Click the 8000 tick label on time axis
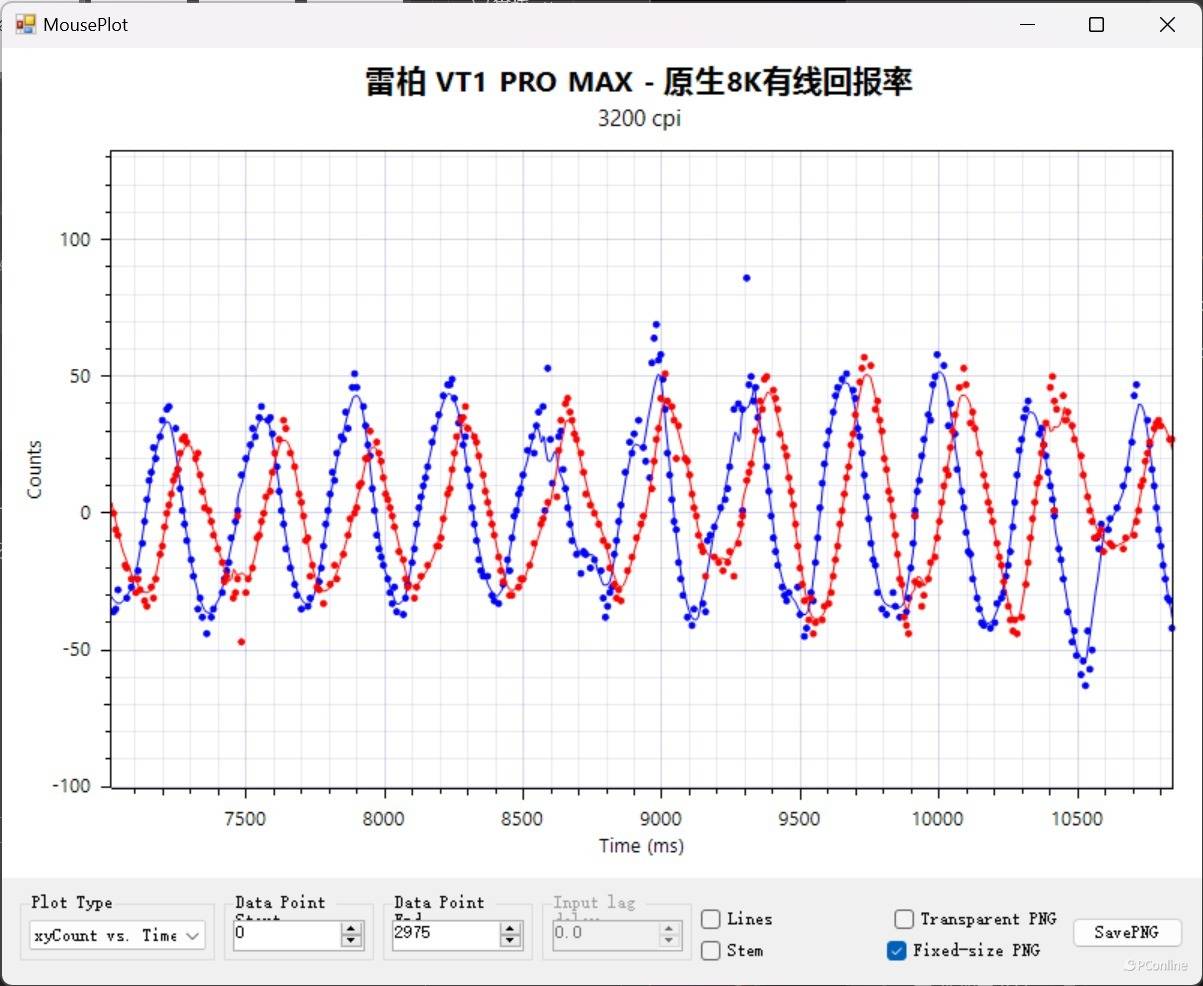This screenshot has width=1203, height=986. (x=384, y=819)
